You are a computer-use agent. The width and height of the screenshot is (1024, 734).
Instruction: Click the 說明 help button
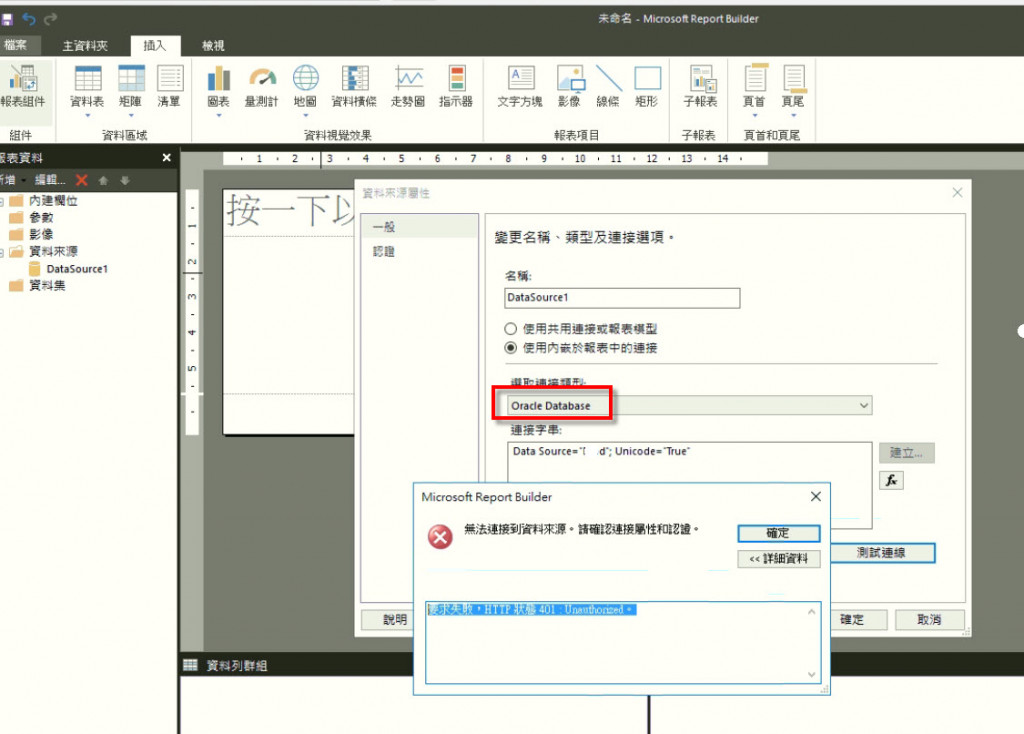click(x=395, y=619)
